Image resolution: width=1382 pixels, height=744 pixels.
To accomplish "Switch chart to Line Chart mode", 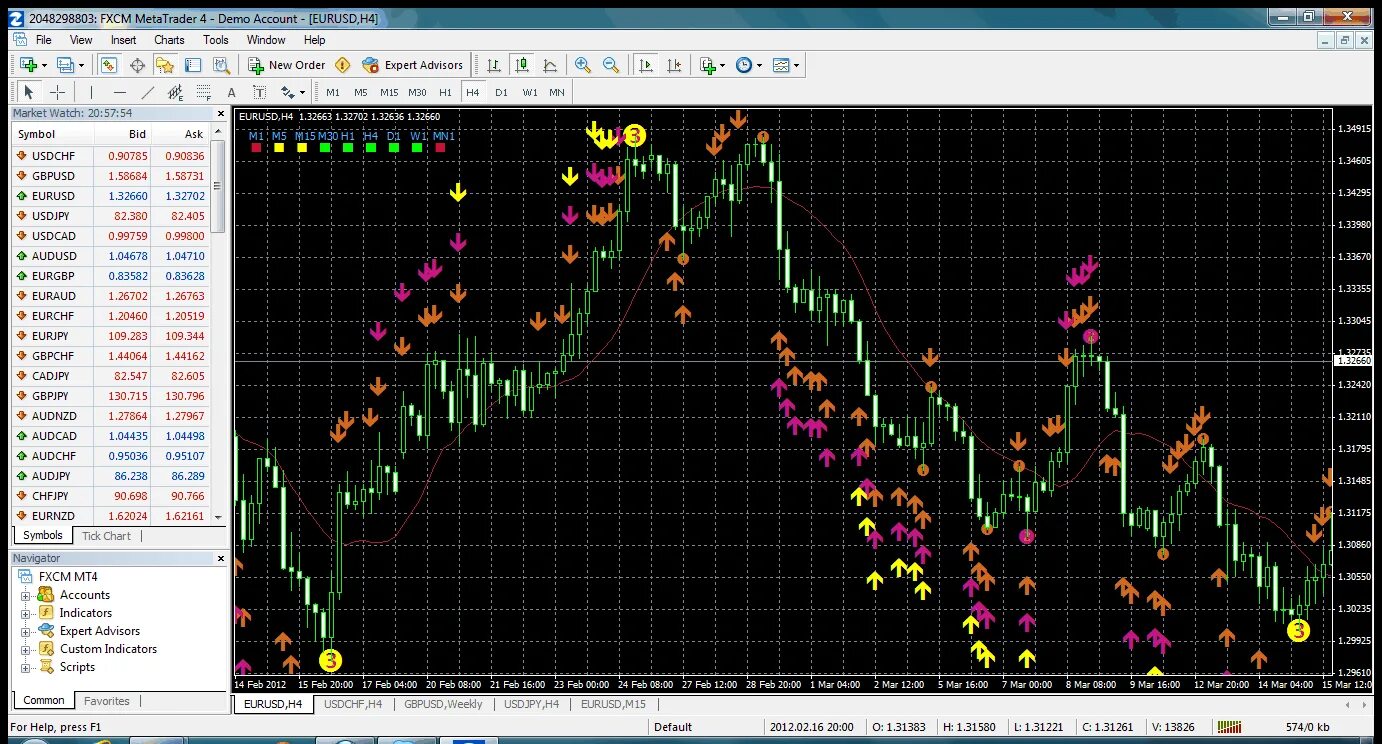I will (x=550, y=65).
